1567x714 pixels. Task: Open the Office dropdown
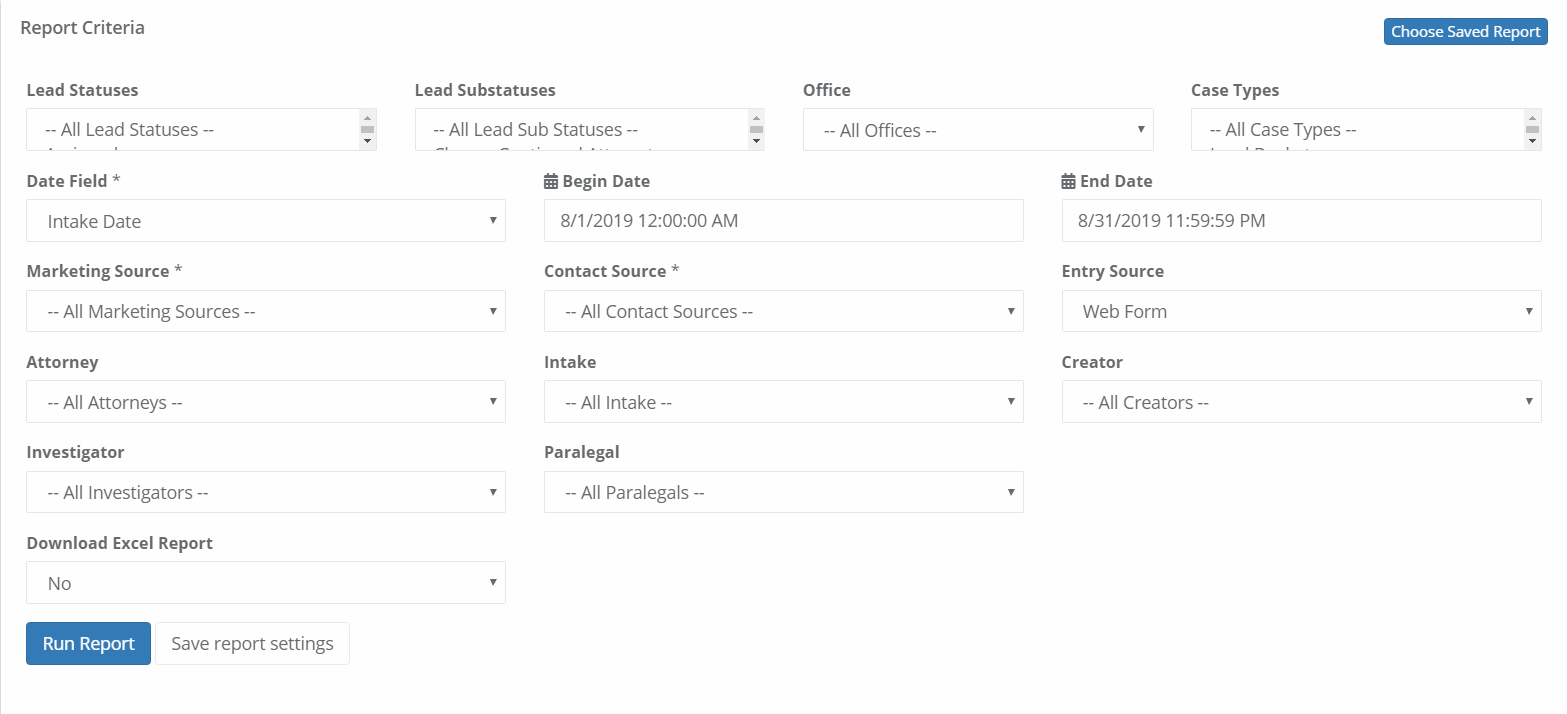click(978, 130)
